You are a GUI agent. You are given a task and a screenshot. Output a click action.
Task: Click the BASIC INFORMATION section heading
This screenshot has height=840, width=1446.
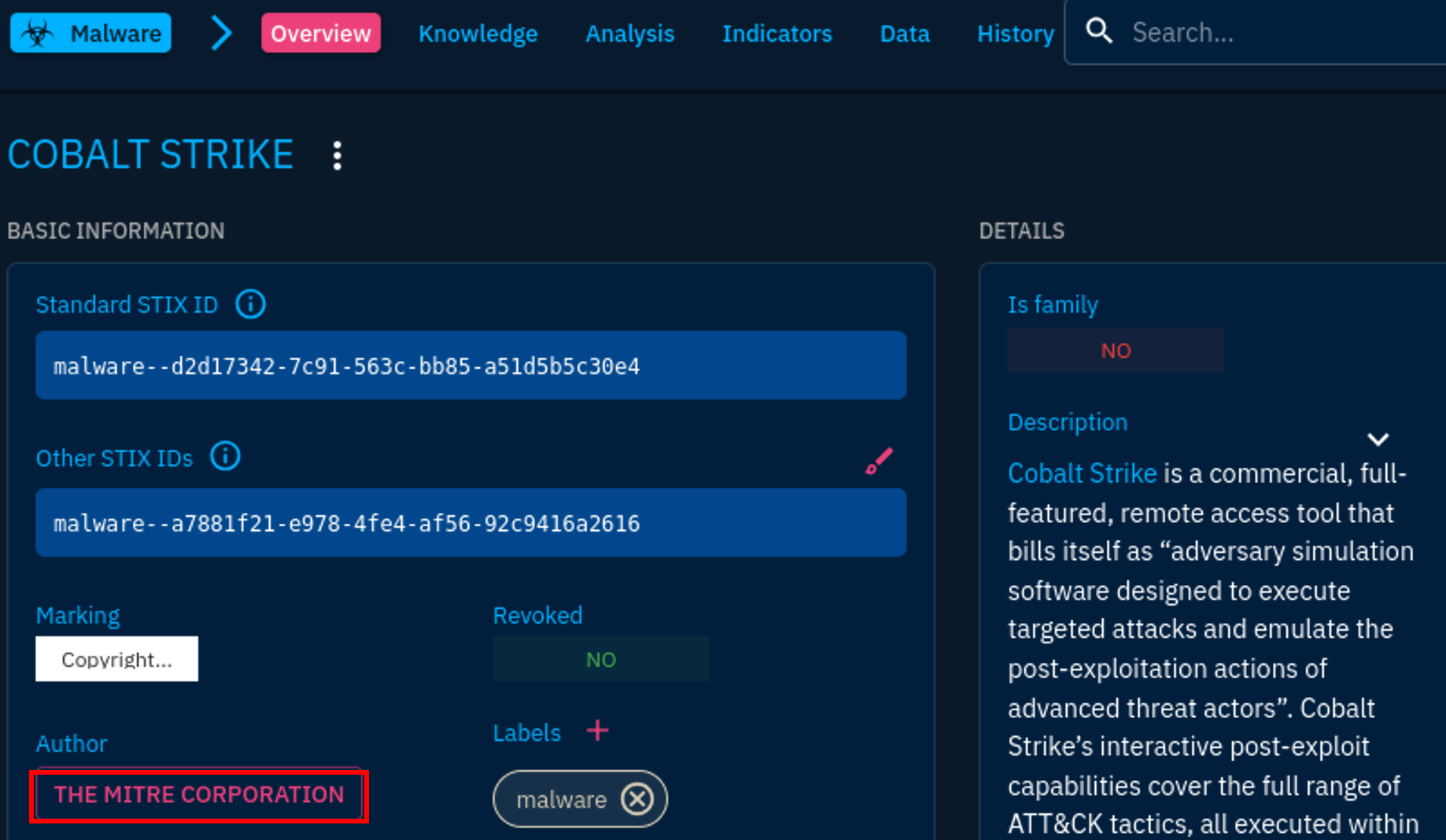tap(116, 230)
